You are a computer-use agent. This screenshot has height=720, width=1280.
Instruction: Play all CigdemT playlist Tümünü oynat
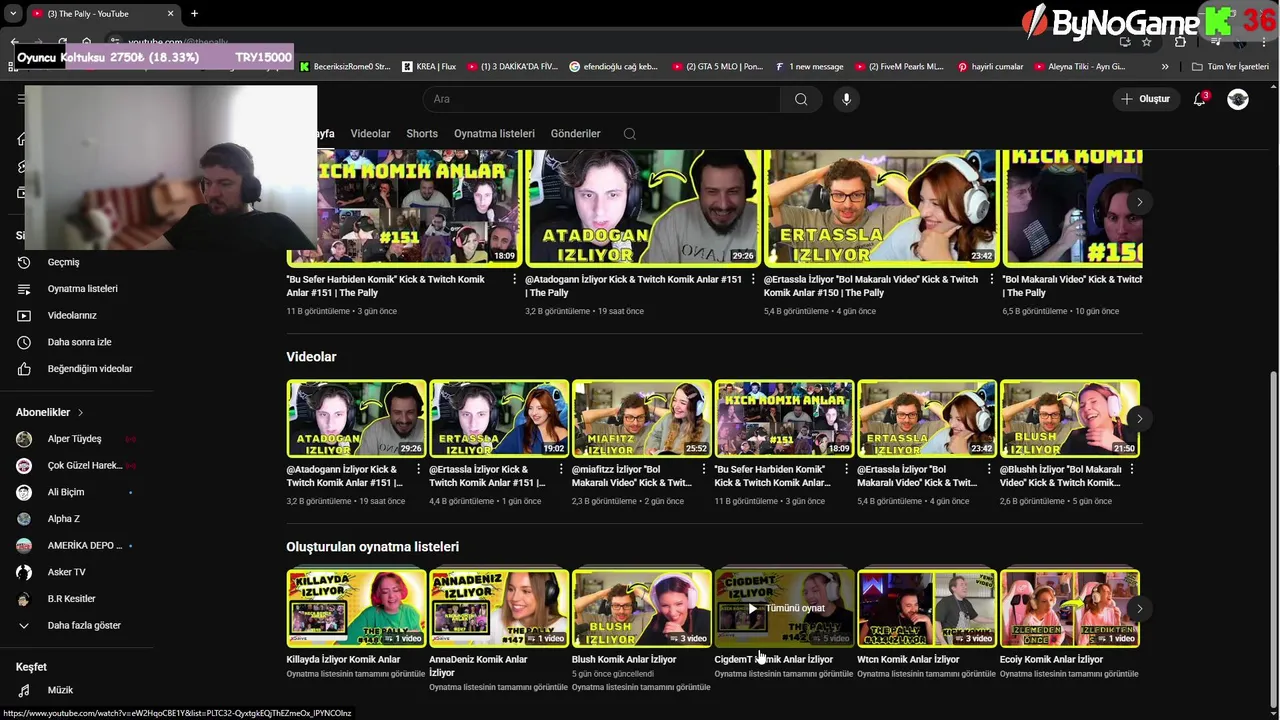click(x=784, y=608)
